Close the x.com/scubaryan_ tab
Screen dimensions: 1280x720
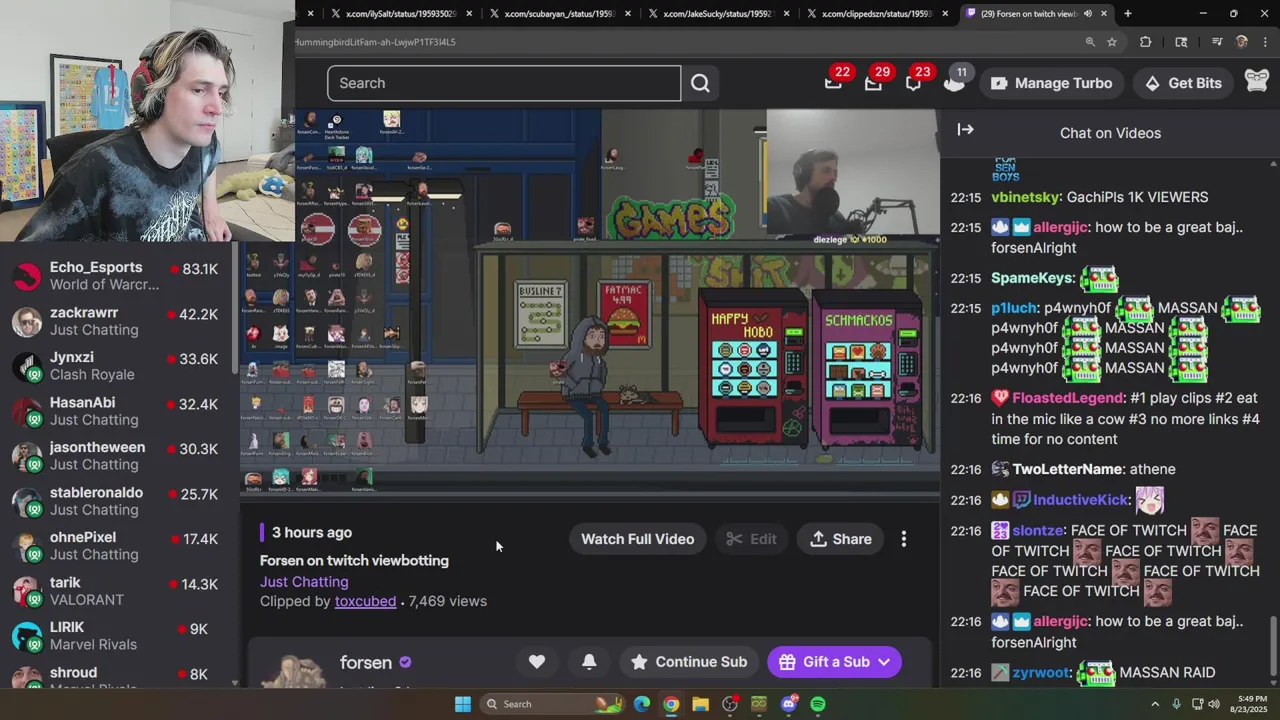tap(628, 14)
